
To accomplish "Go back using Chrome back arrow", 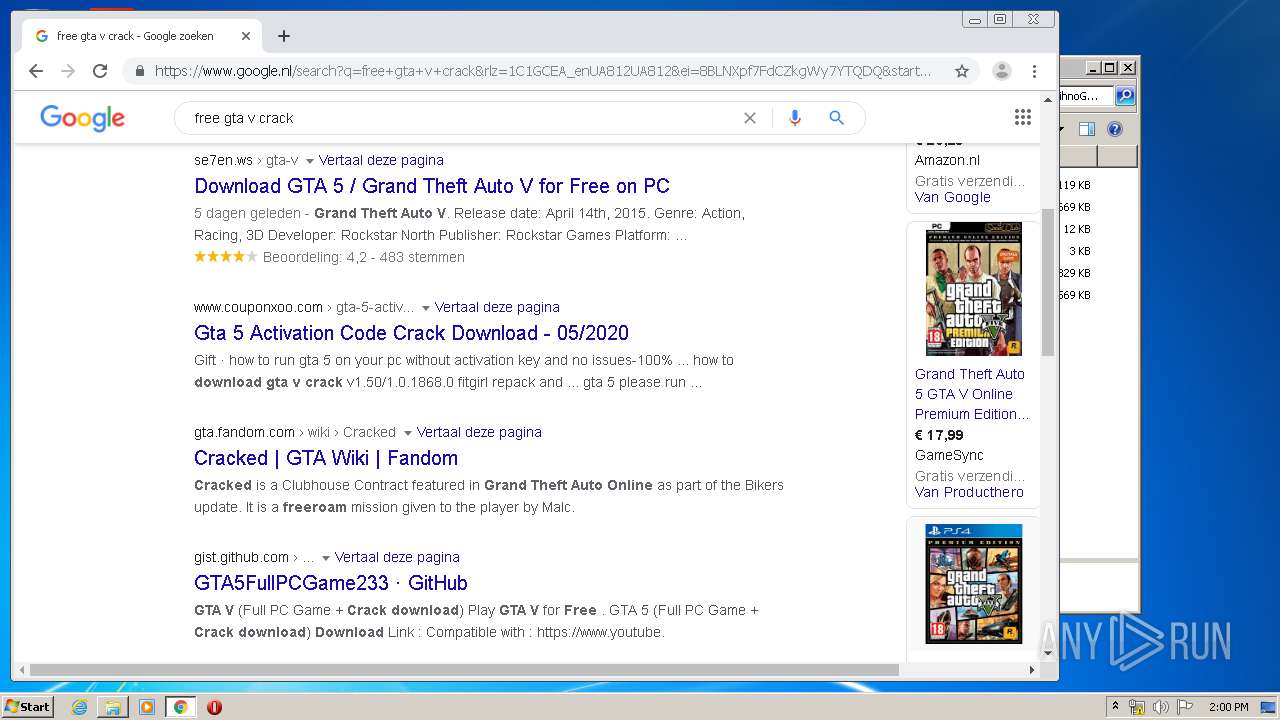I will click(36, 71).
